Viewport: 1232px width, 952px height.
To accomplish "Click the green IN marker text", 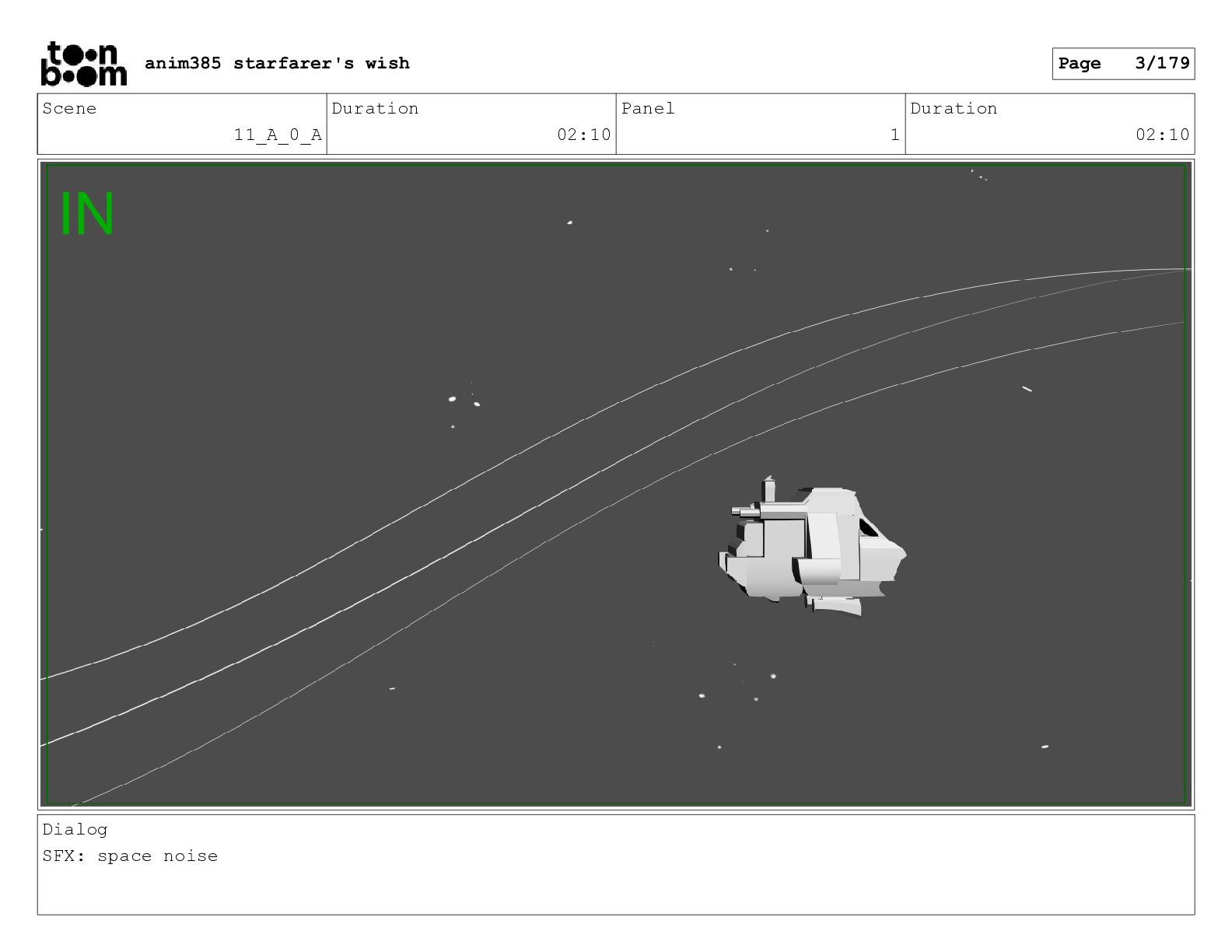I will click(x=87, y=214).
